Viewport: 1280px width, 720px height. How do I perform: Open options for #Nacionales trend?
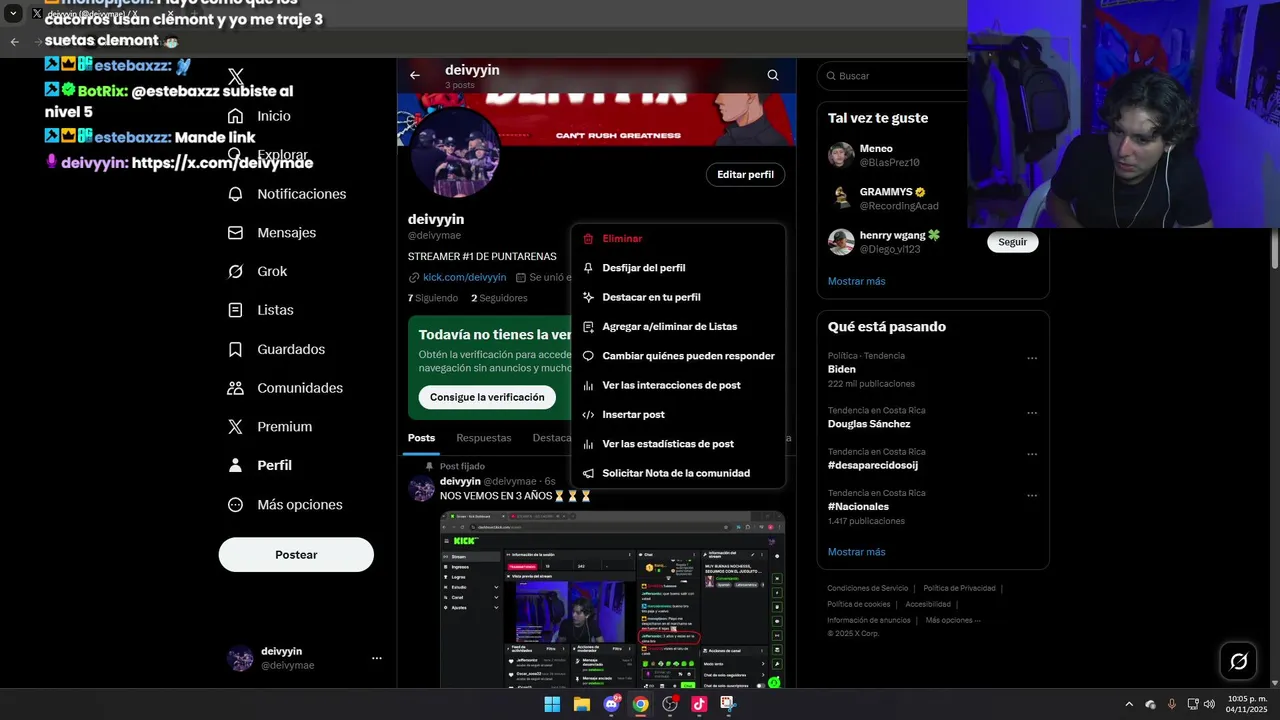1032,496
